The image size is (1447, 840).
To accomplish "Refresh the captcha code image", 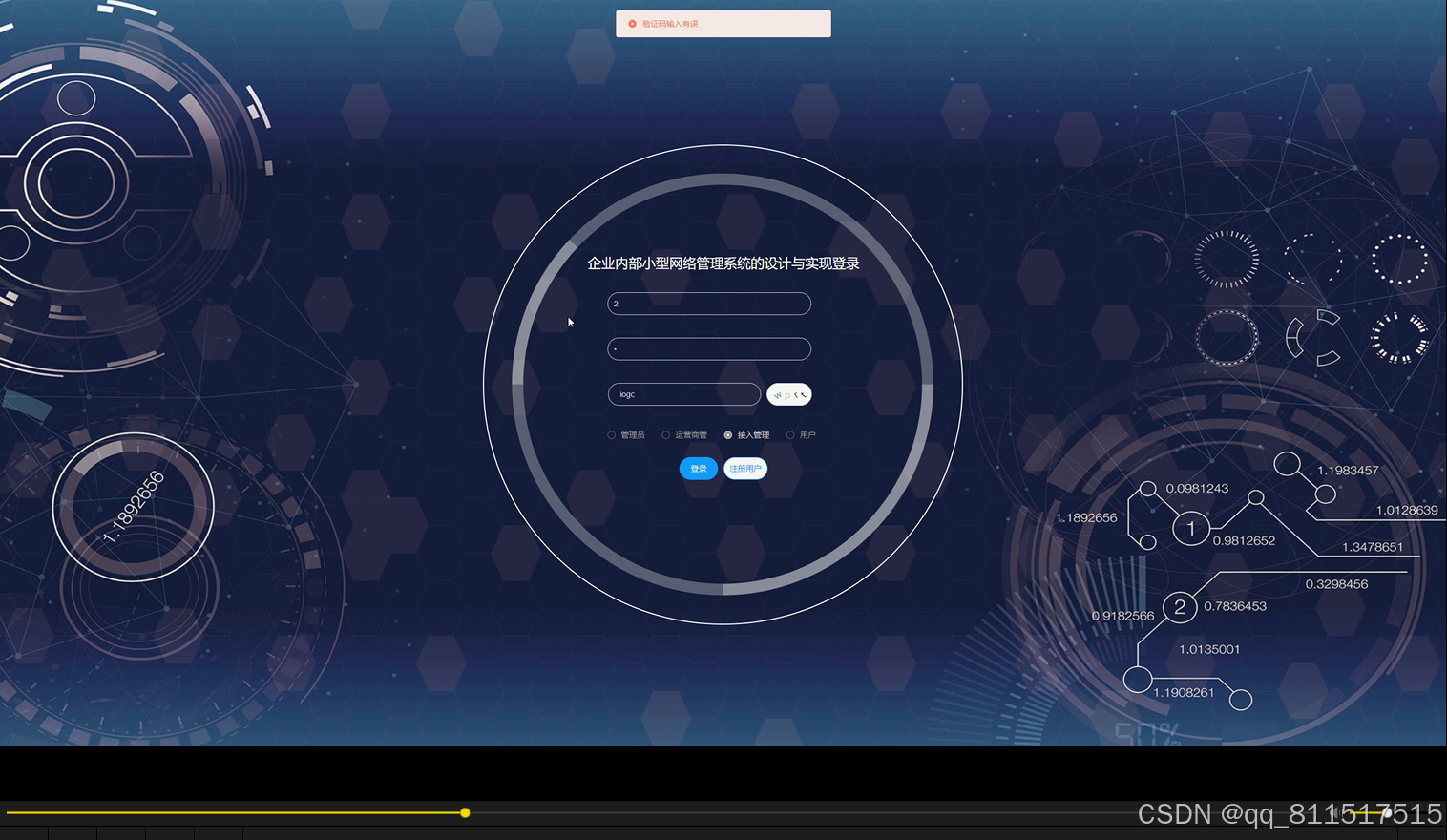I will pyautogui.click(x=789, y=394).
